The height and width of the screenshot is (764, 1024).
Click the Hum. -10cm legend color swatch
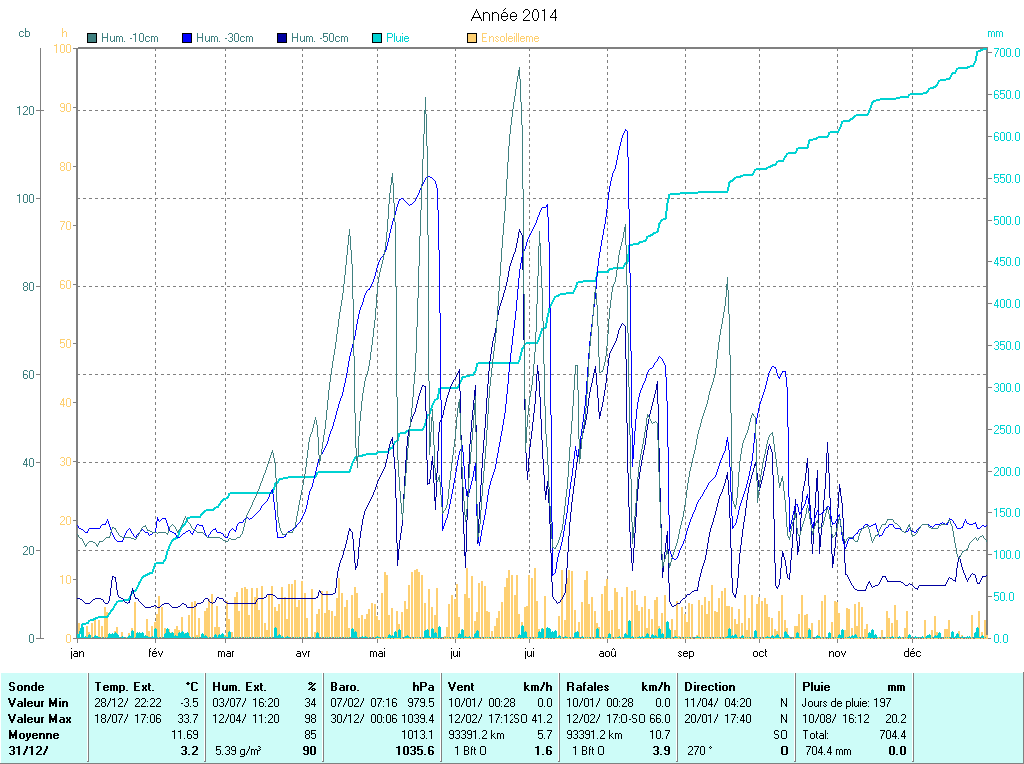[93, 38]
